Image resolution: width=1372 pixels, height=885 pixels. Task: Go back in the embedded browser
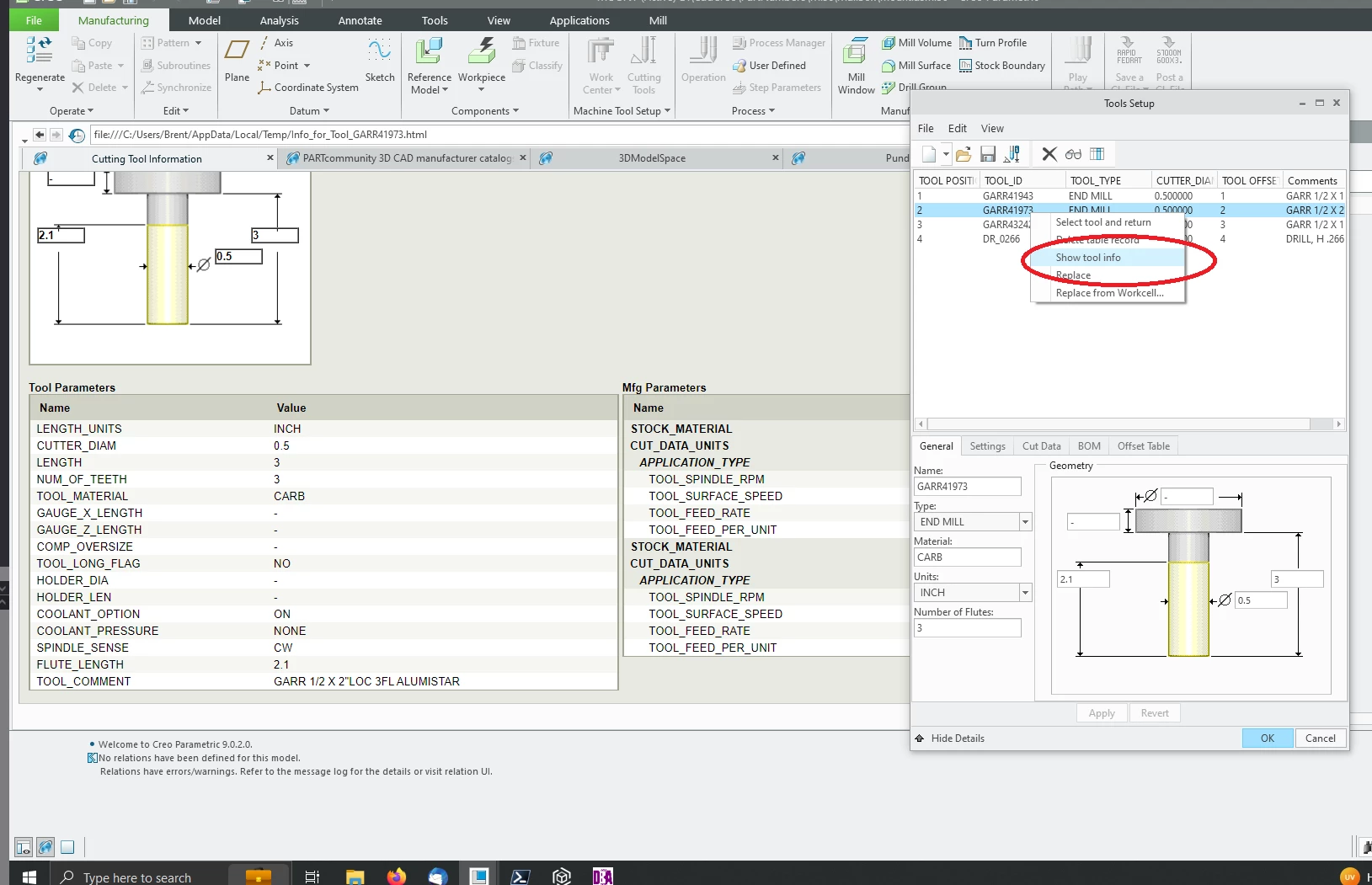(x=40, y=135)
